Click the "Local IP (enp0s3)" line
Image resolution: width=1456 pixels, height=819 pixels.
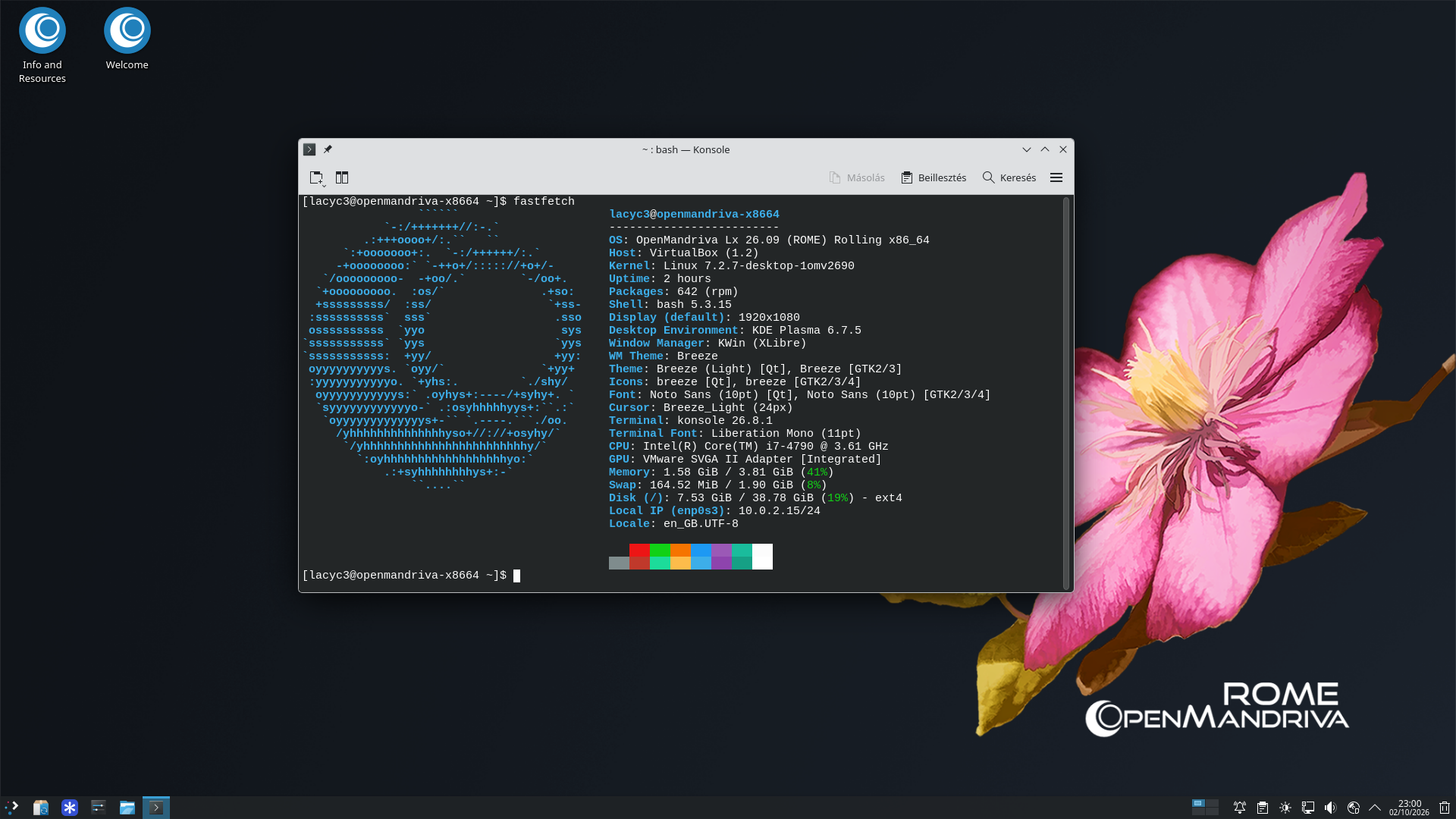[x=714, y=511]
